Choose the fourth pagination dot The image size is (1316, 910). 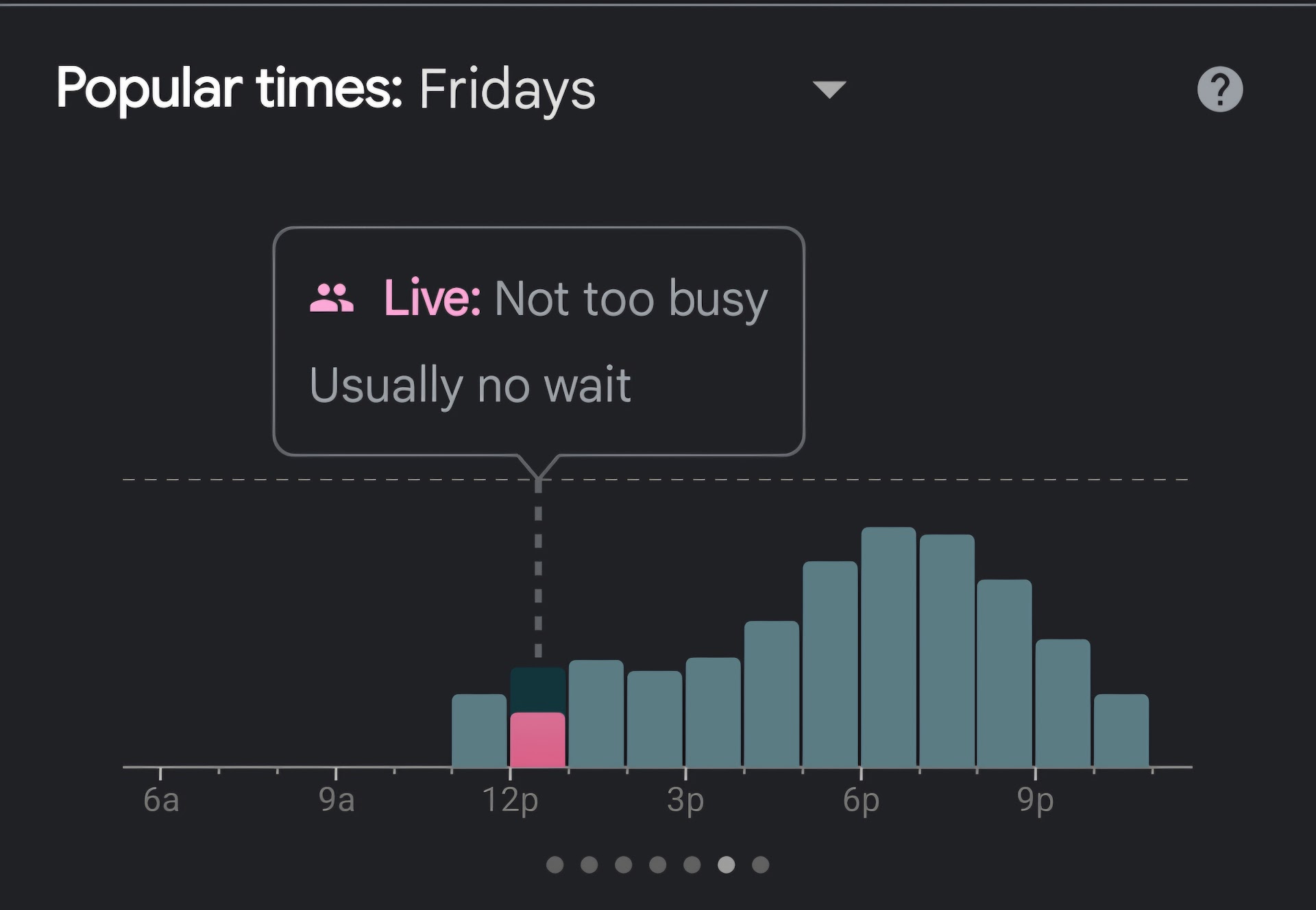pyautogui.click(x=657, y=865)
